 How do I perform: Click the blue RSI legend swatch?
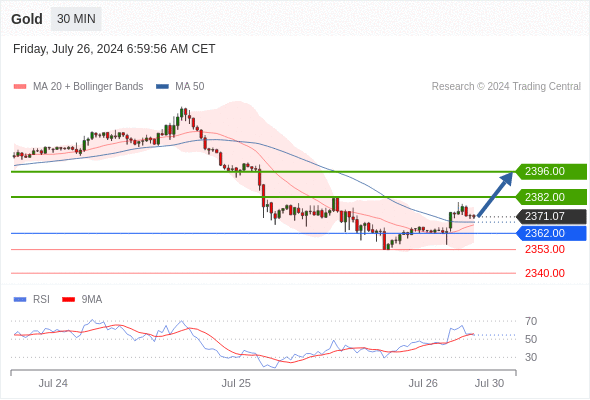20,300
